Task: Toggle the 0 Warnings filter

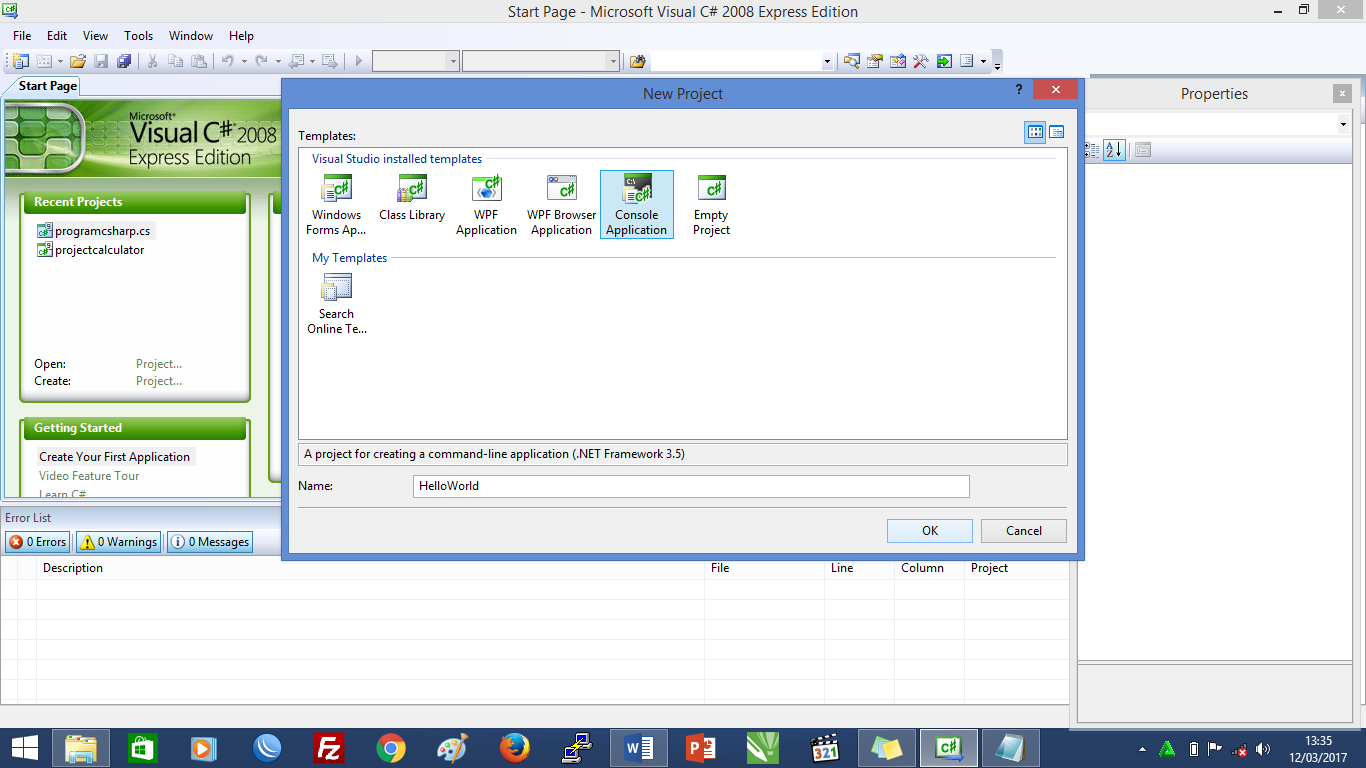Action: point(119,542)
